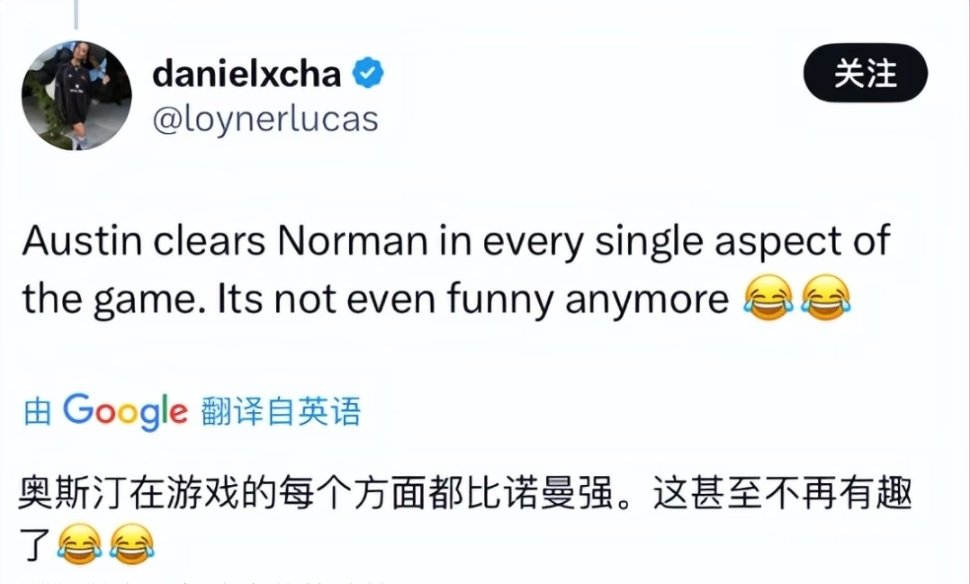Click the 翻译自英语 translation label
The height and width of the screenshot is (584, 970).
tap(281, 412)
